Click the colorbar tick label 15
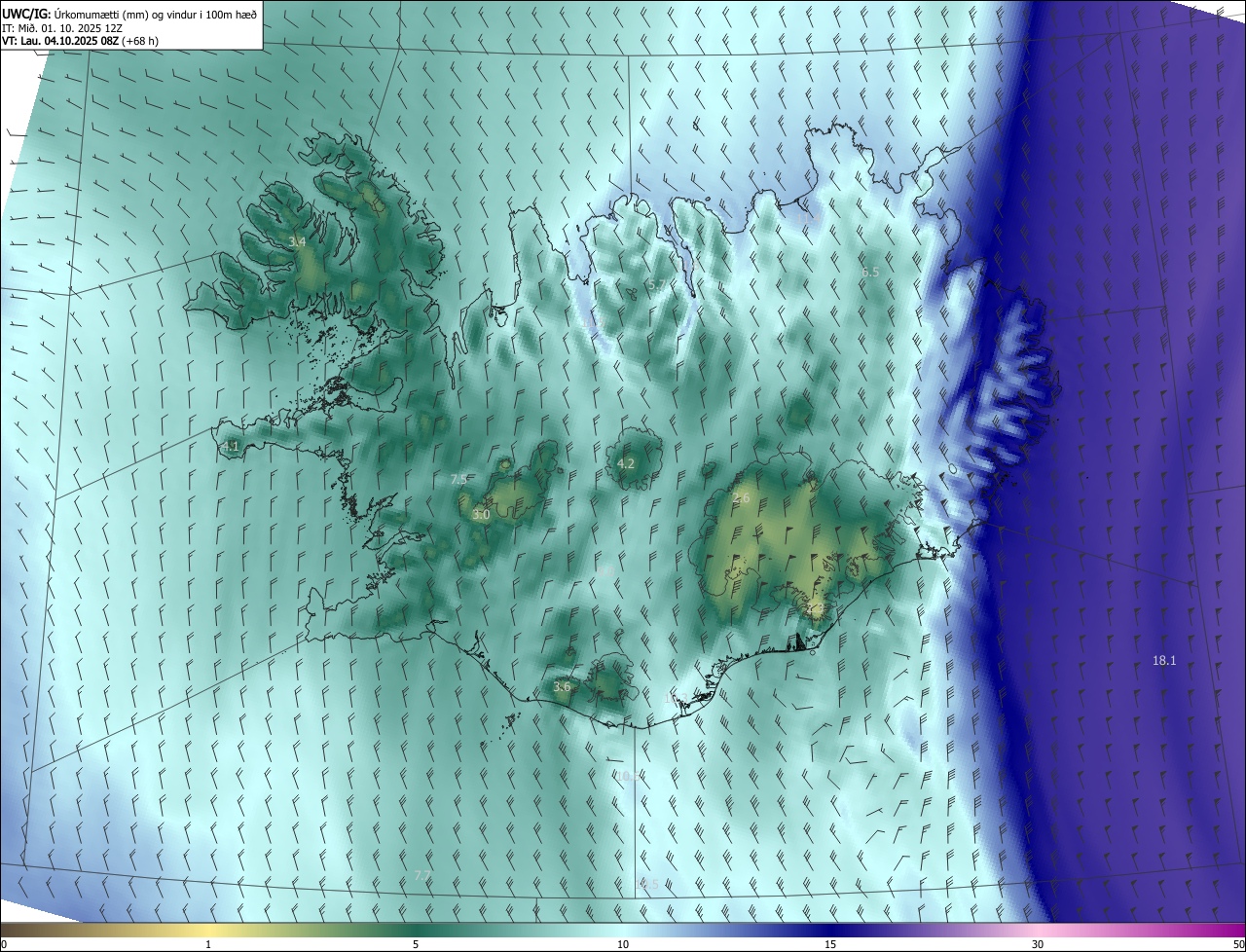This screenshot has height=952, width=1246. click(x=830, y=944)
